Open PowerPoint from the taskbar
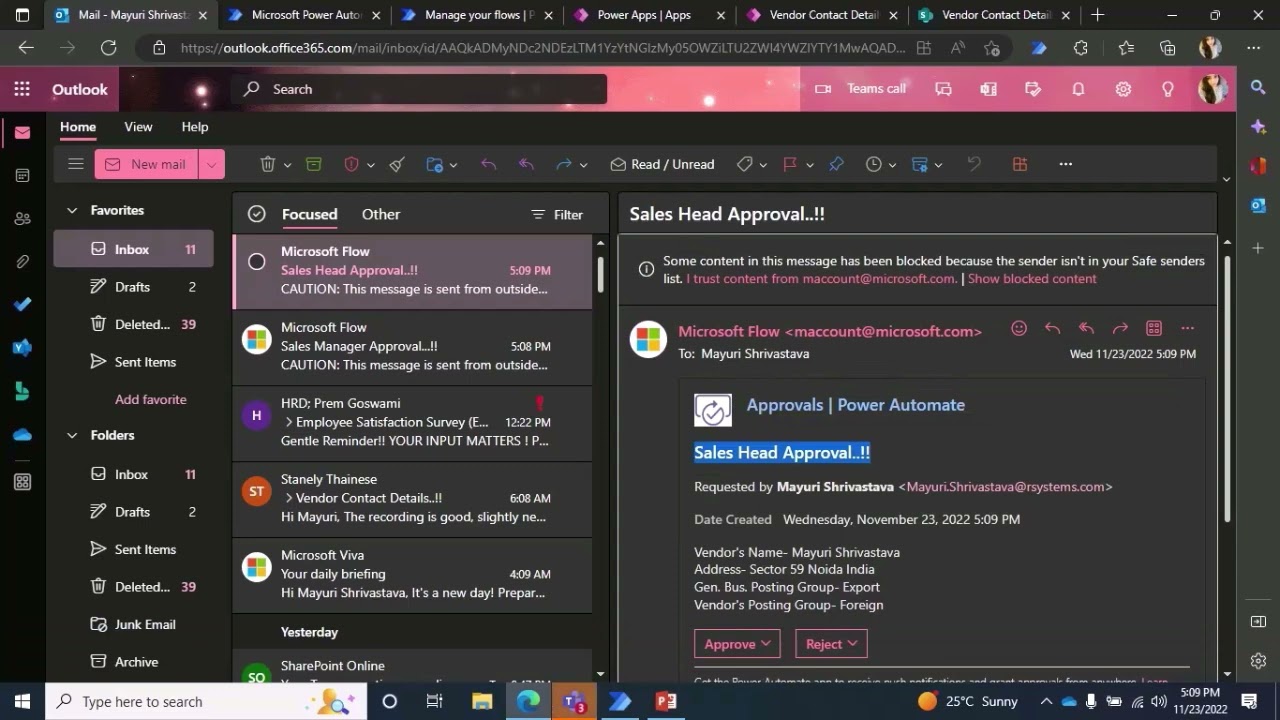 click(665, 701)
